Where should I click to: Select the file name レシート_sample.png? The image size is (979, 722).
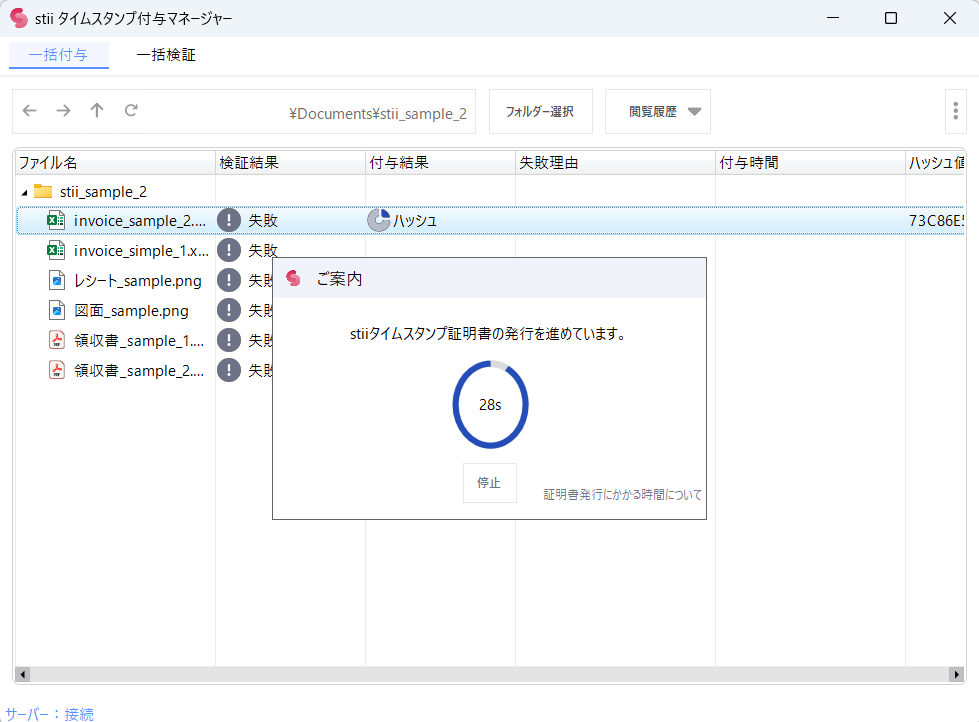click(138, 280)
